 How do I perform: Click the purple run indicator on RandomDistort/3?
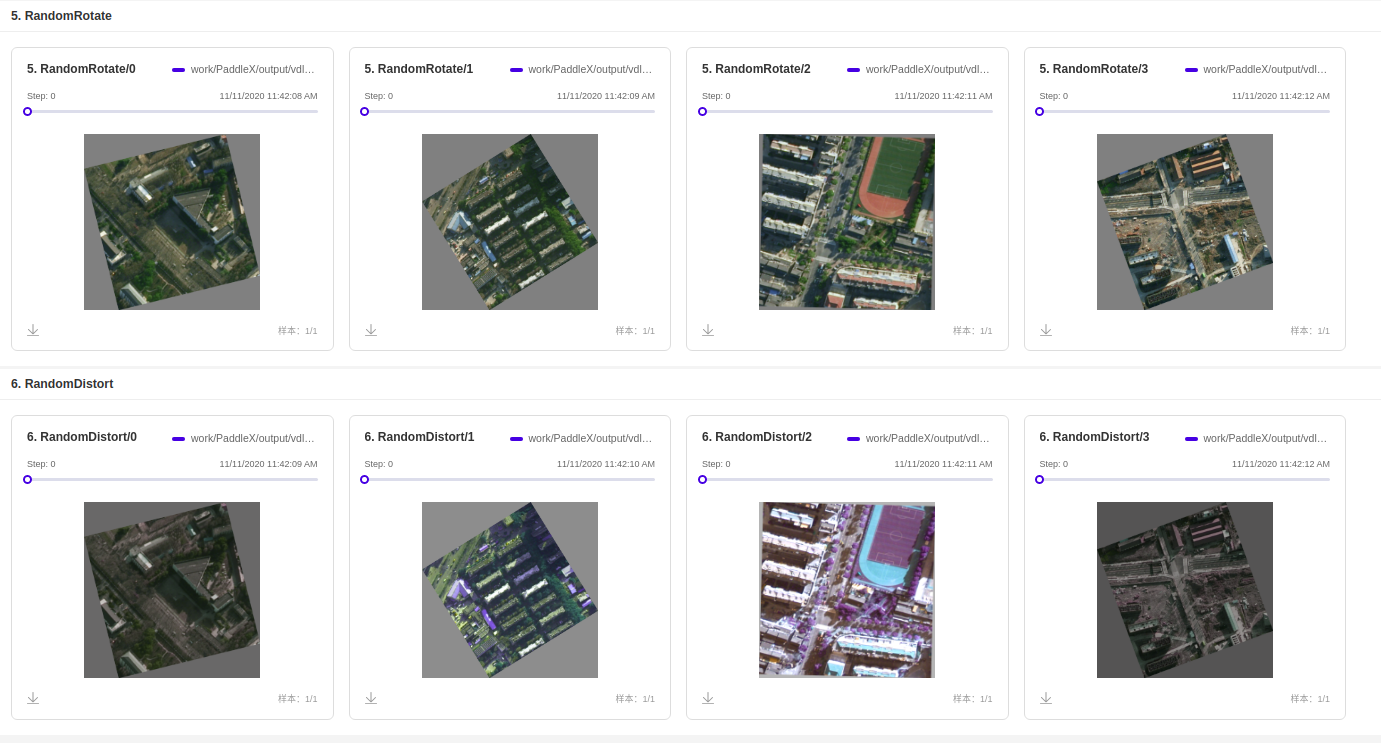click(1191, 437)
